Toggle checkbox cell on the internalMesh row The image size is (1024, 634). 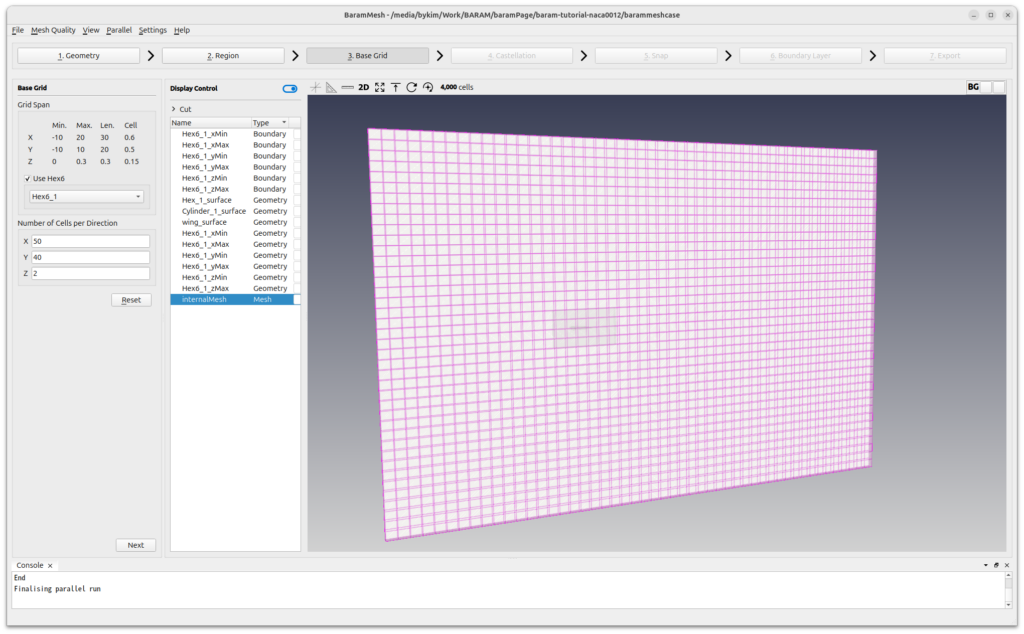(x=296, y=299)
